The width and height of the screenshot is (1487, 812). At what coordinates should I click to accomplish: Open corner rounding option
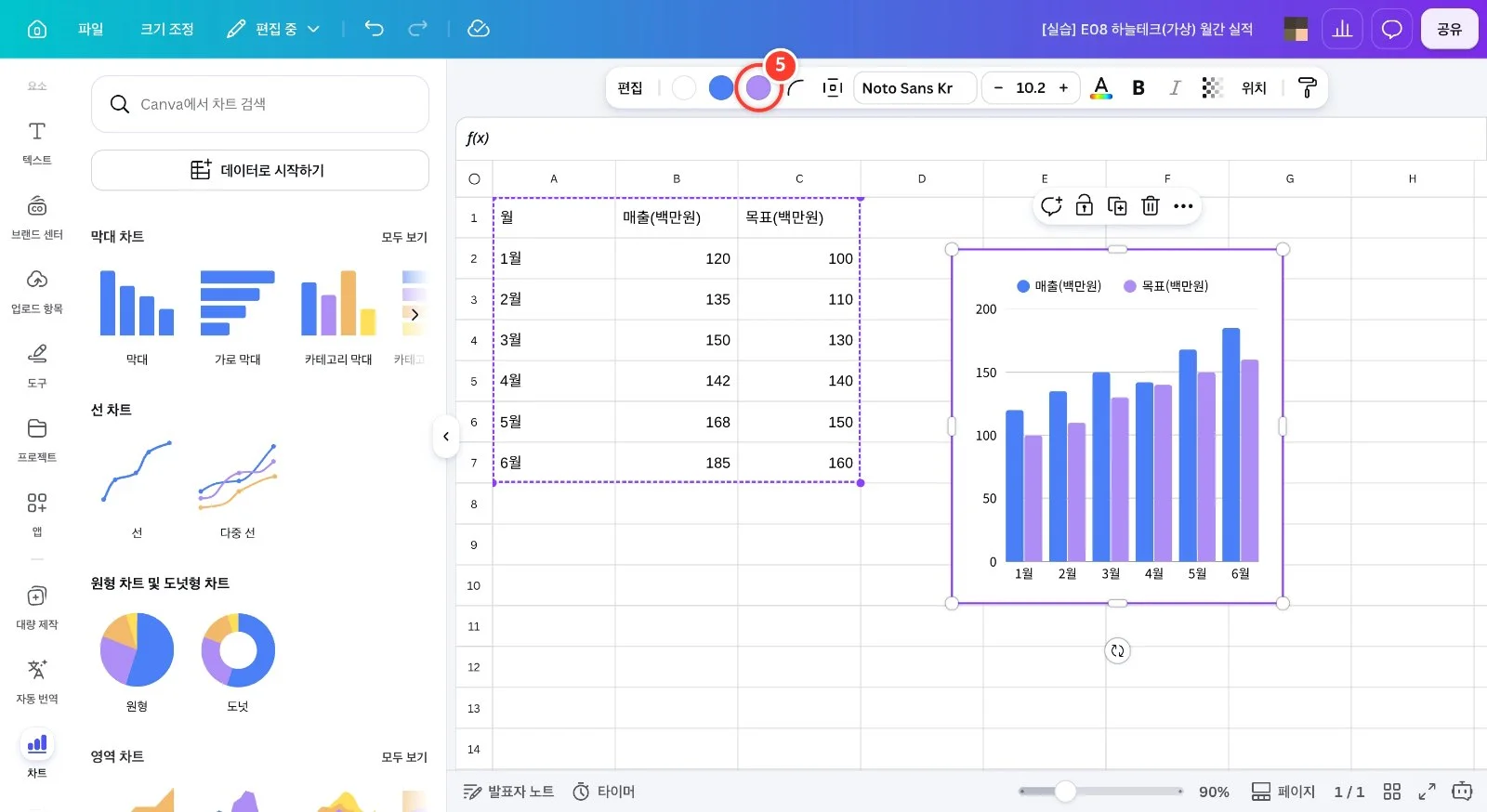tap(796, 87)
